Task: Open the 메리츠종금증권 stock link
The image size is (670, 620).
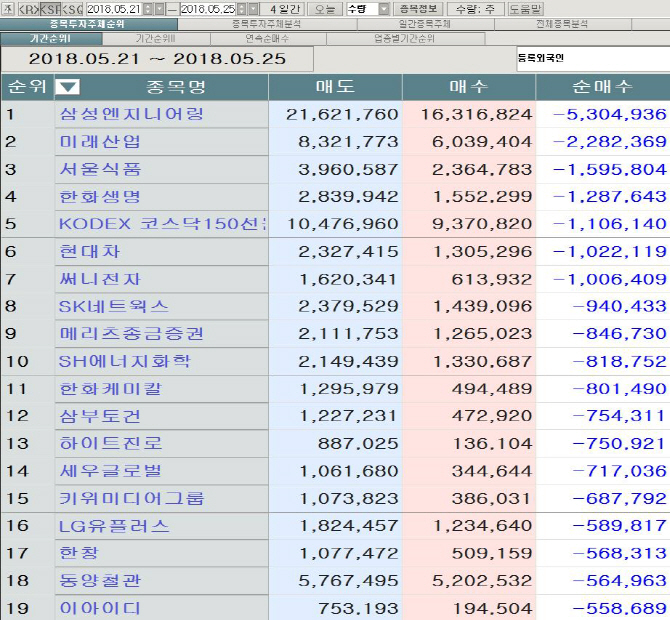Action: 132,334
